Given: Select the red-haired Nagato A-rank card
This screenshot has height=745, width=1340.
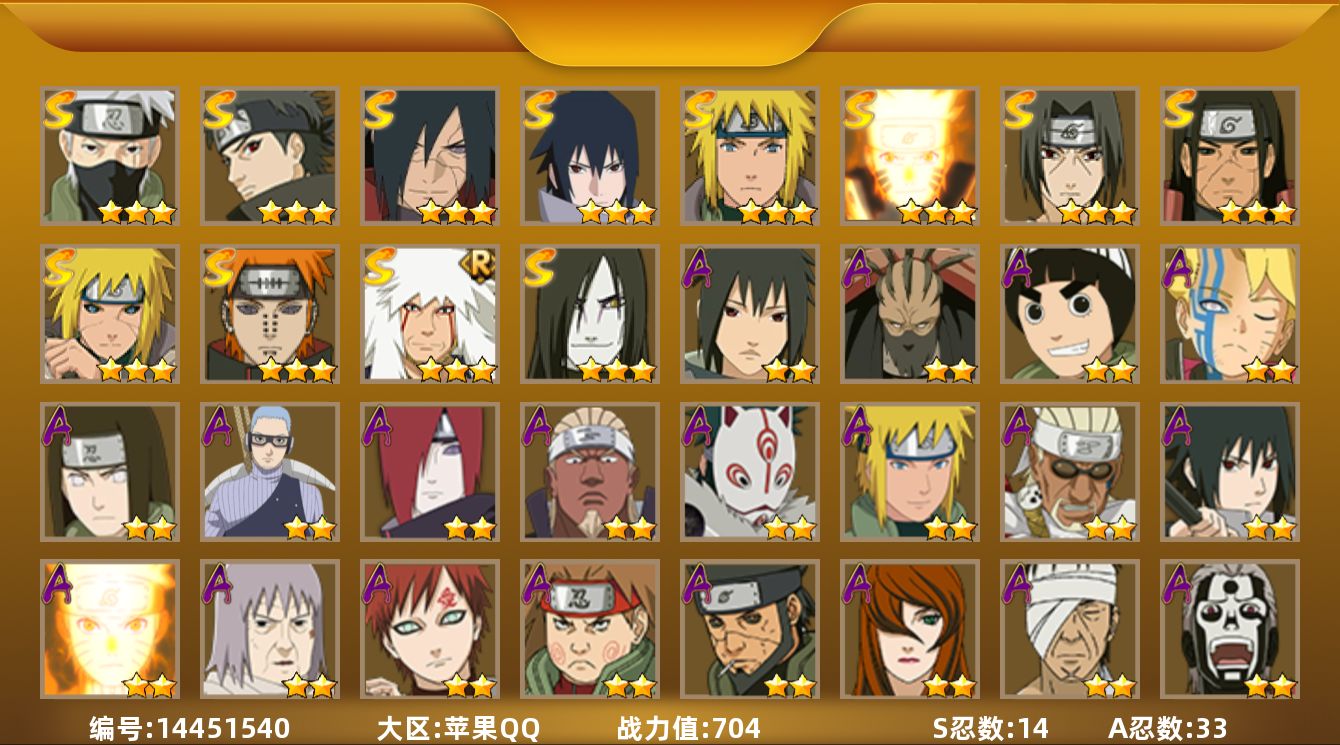Looking at the screenshot, I should click(430, 472).
